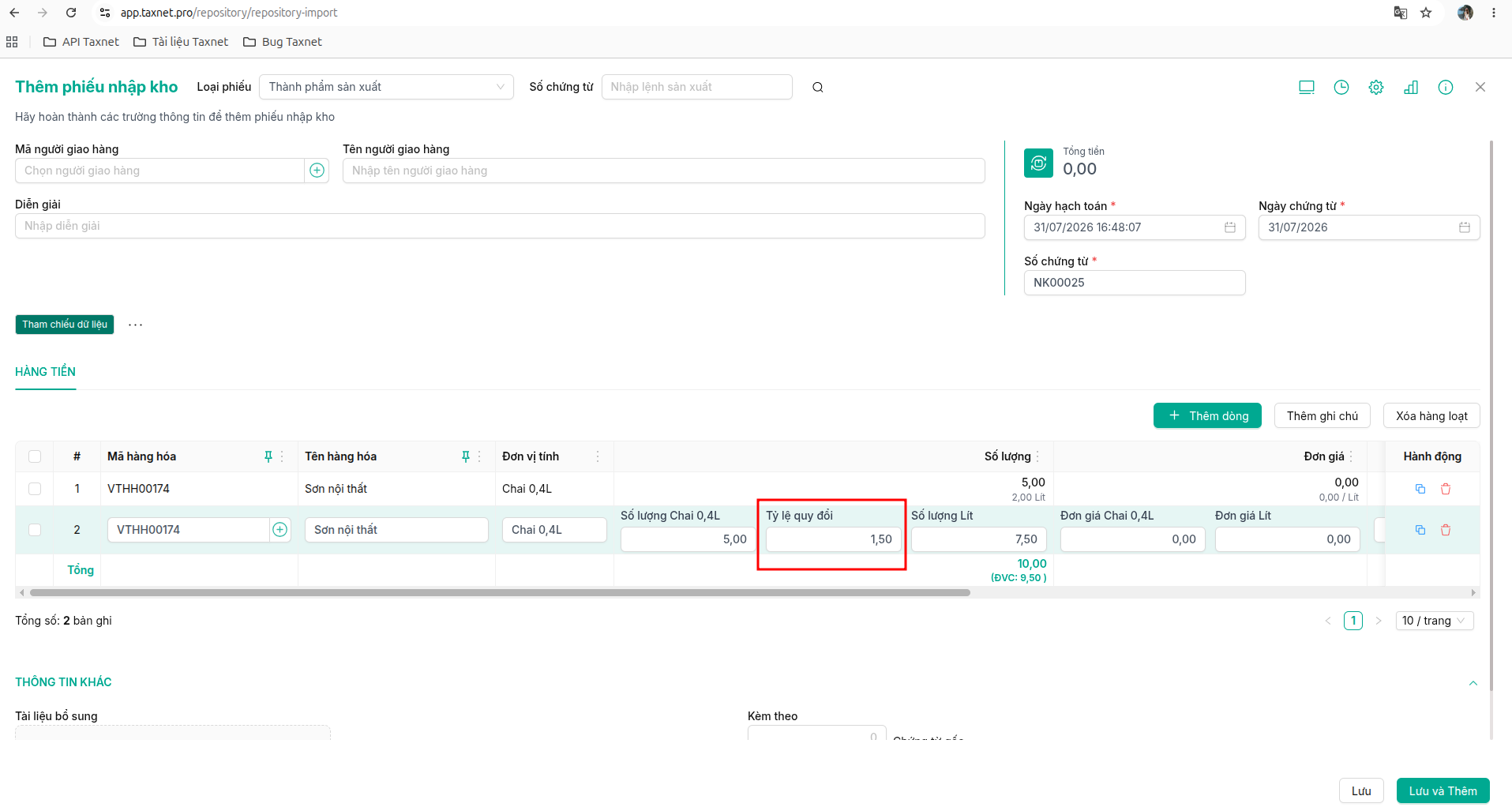The image size is (1512, 811).
Task: Open the Loại phiếu dropdown
Action: (386, 87)
